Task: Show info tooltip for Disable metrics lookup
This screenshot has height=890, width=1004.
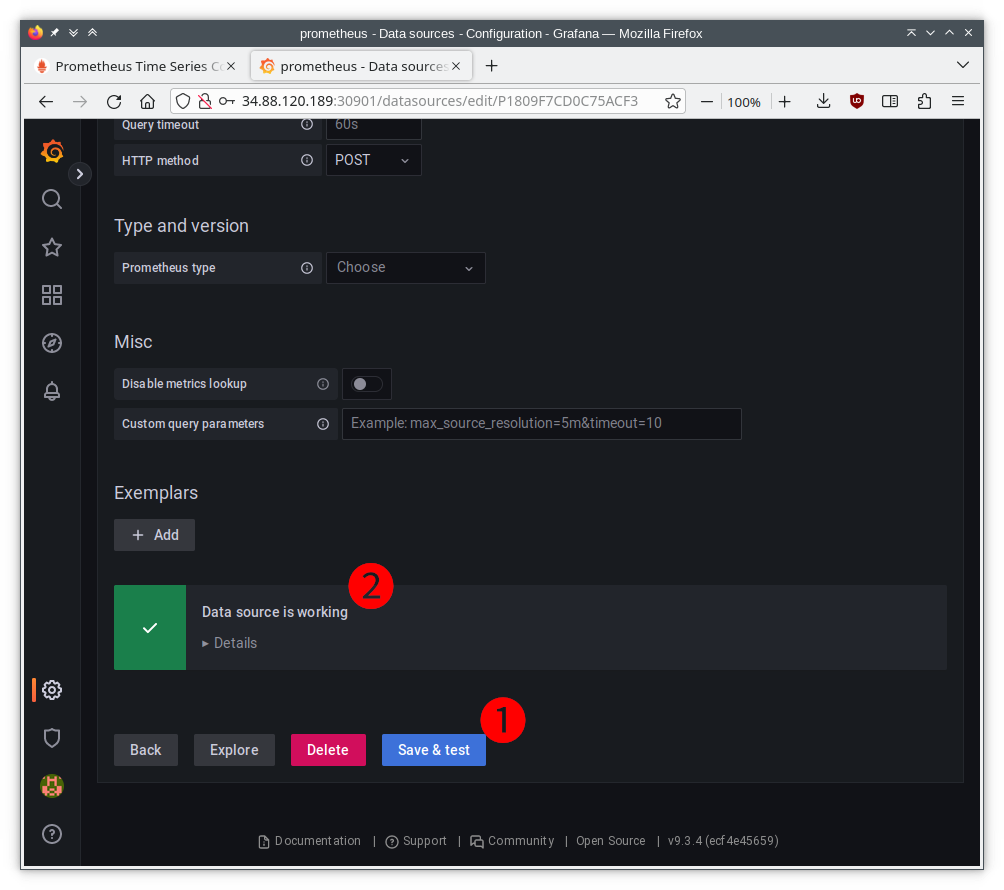Action: click(323, 384)
